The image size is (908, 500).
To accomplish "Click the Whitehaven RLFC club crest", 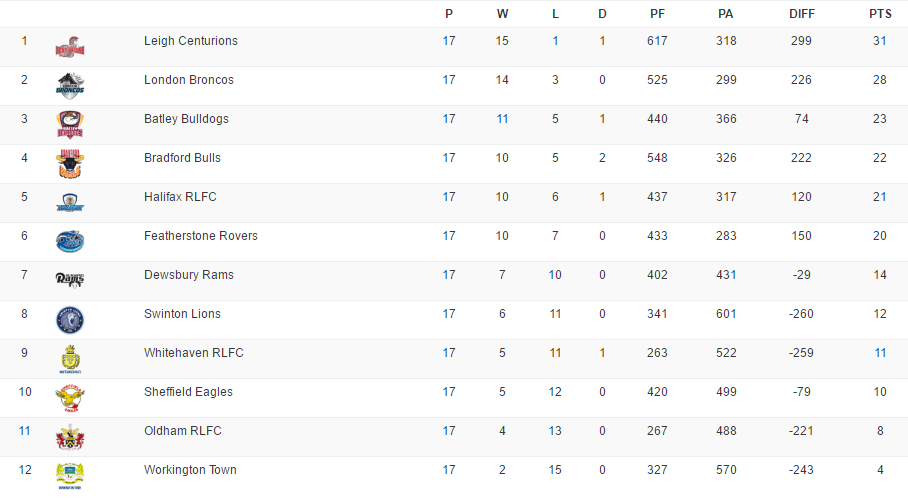I will 70,358.
